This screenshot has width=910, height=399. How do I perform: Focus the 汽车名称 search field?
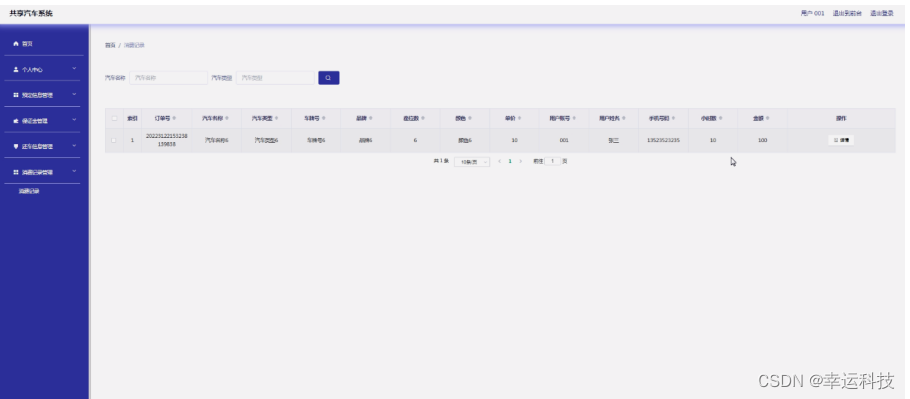(168, 78)
